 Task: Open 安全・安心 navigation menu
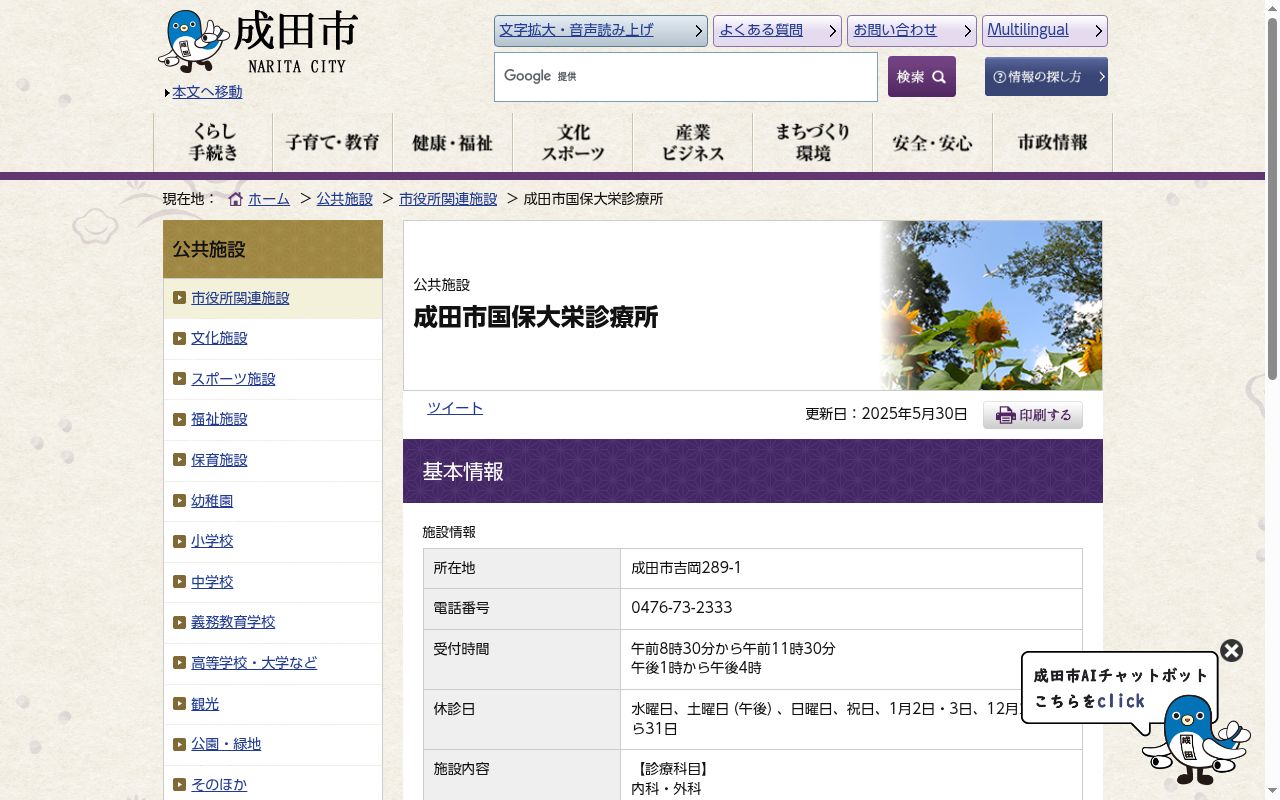coord(932,142)
